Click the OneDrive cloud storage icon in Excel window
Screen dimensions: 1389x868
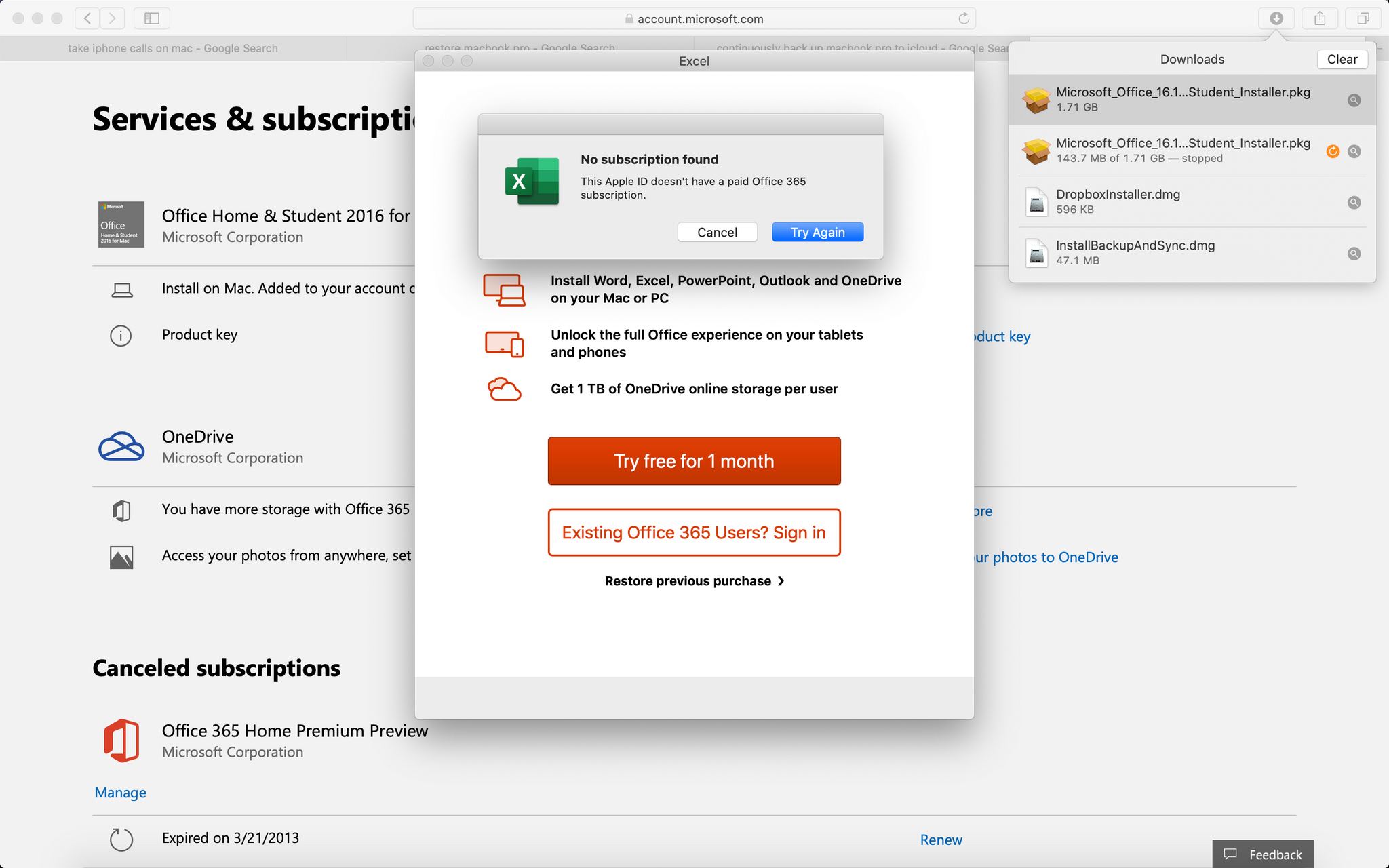click(504, 389)
